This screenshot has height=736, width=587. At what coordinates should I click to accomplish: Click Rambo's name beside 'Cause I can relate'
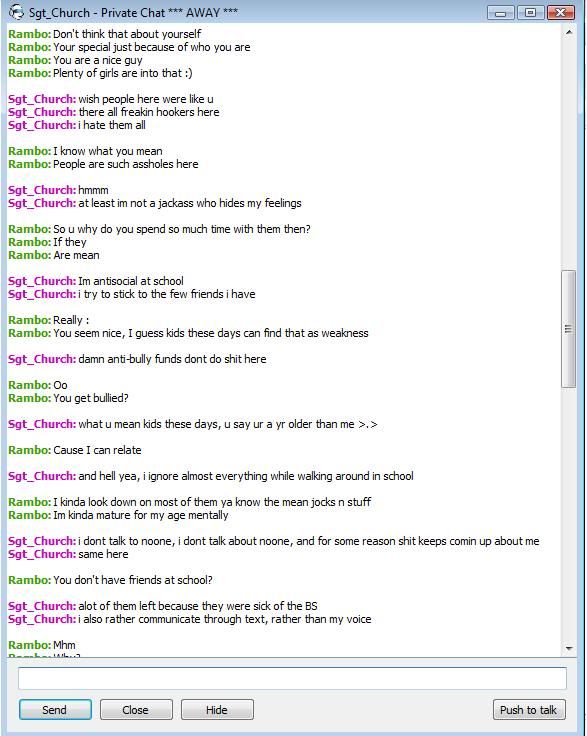point(30,450)
